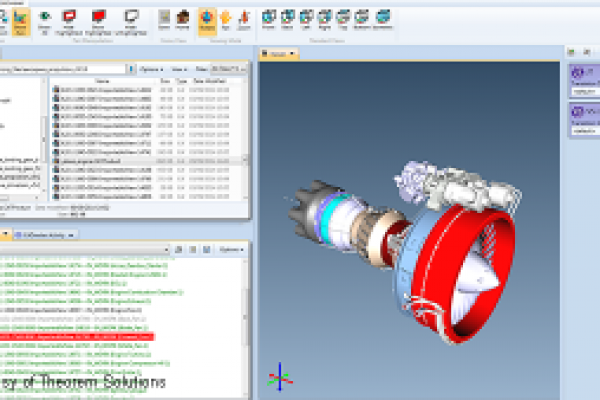Switch to the Front standard view
The width and height of the screenshot is (600, 400).
click(x=269, y=18)
